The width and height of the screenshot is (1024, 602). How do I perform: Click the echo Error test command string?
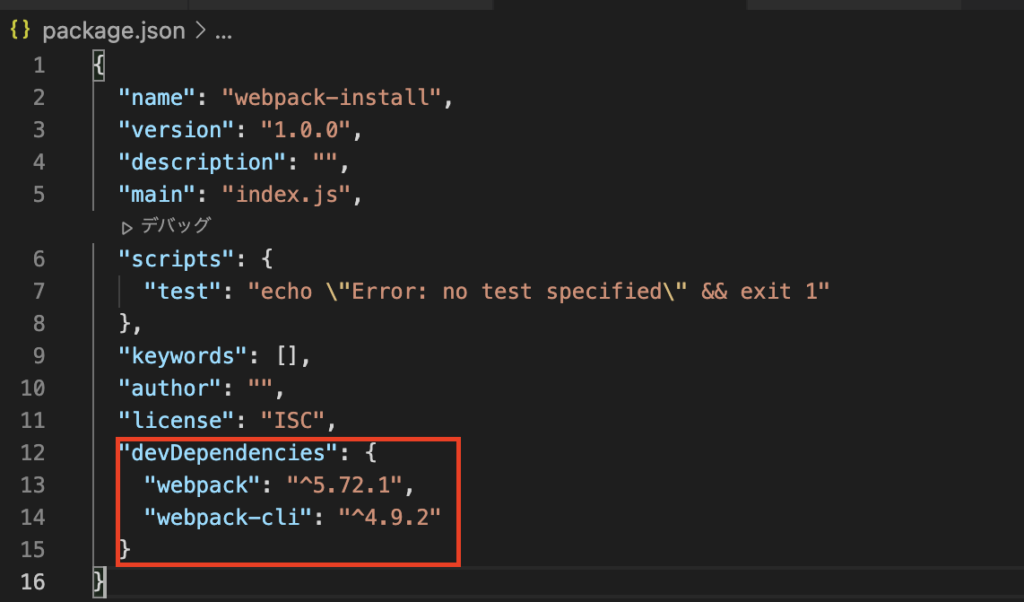click(x=539, y=292)
